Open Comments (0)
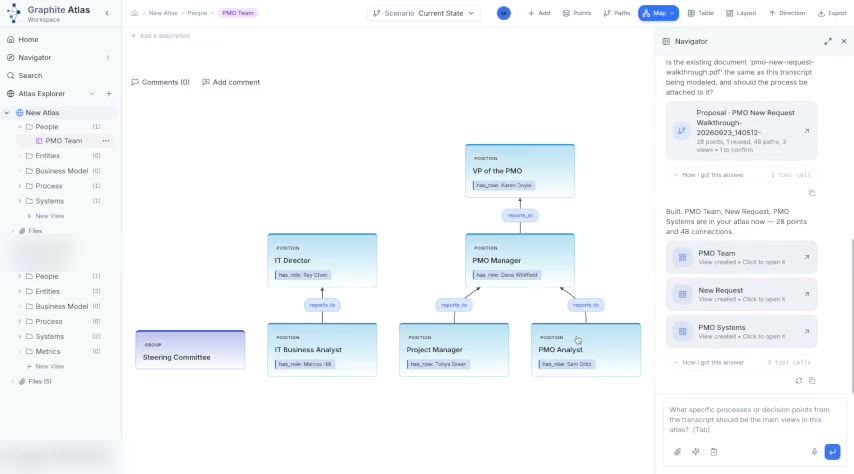The width and height of the screenshot is (854, 474). (161, 82)
